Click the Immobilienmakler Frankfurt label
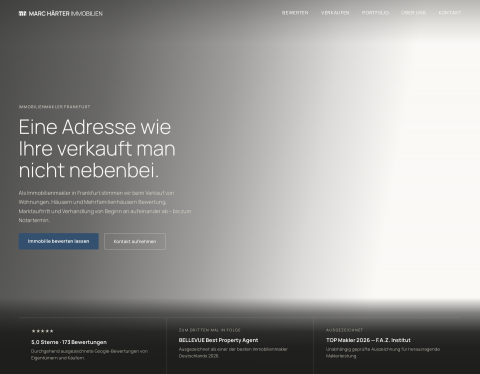The width and height of the screenshot is (480, 374). pyautogui.click(x=54, y=107)
